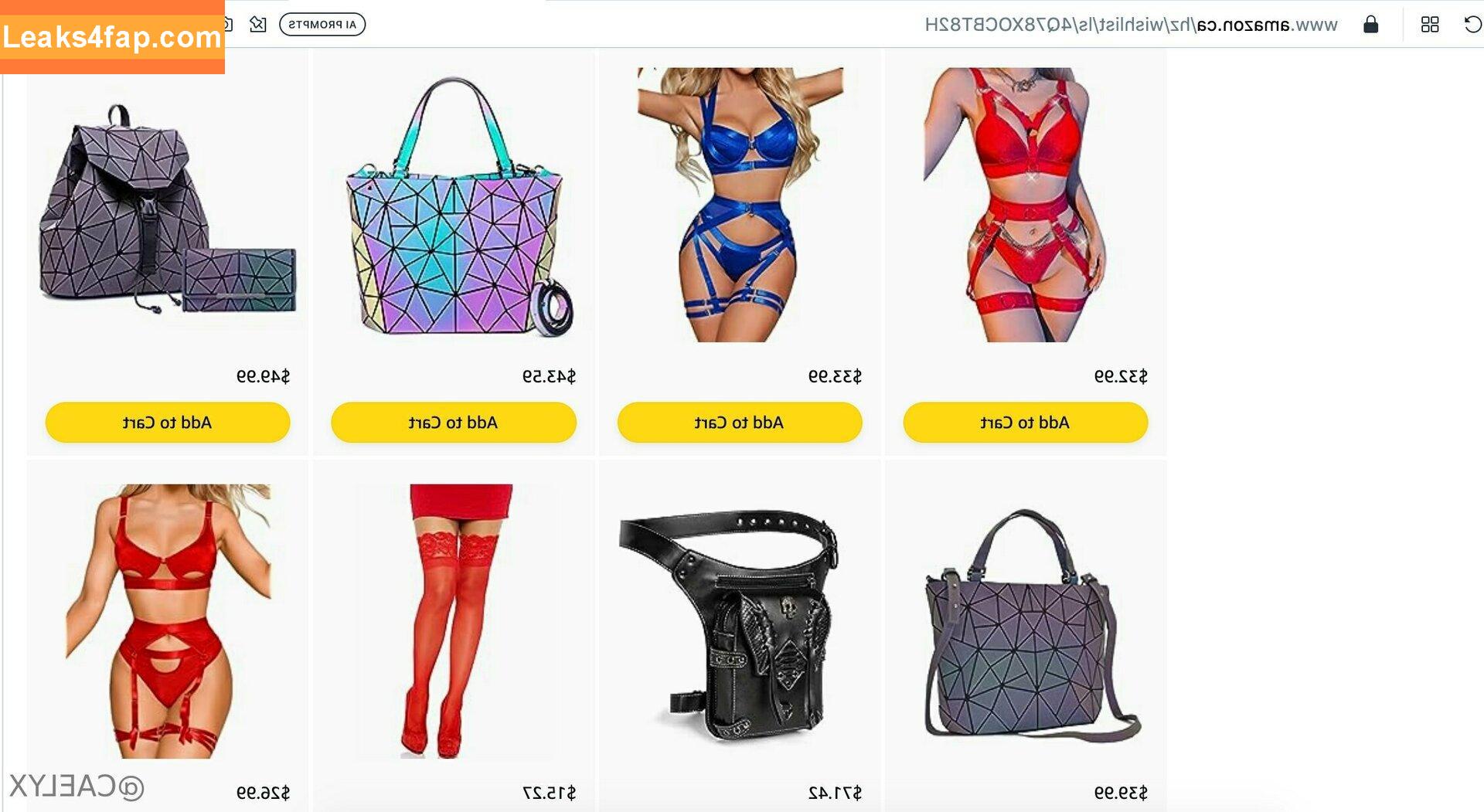Click the AI PROMPTS pill button
Image resolution: width=1484 pixels, height=812 pixels.
(322, 25)
